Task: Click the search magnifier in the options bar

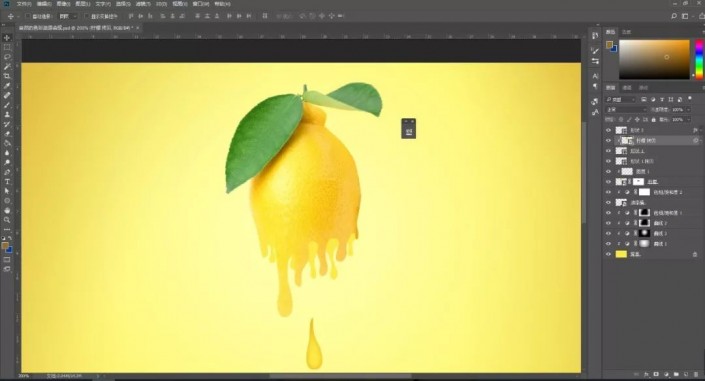Action: click(x=674, y=16)
